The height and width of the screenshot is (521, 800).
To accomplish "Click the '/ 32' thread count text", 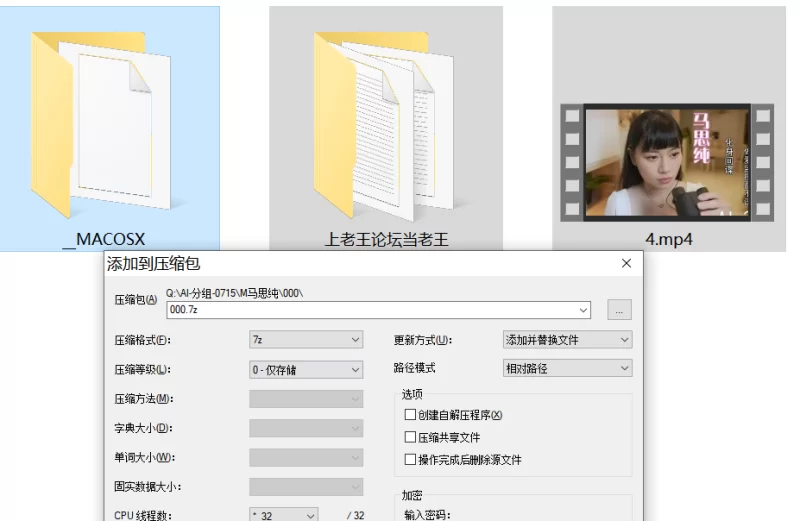I will [x=356, y=516].
